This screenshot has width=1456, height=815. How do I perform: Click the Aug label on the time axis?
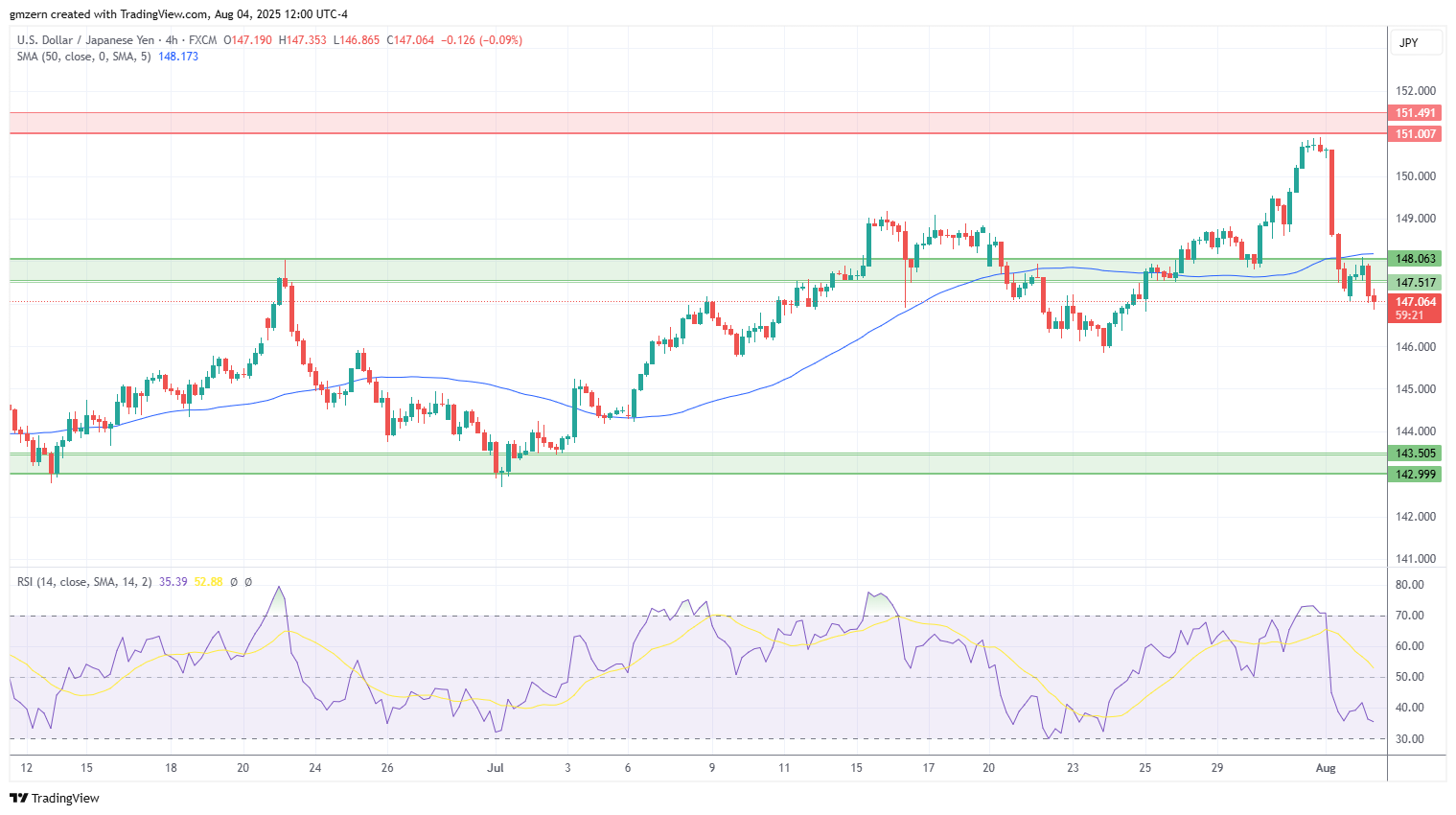pos(1326,768)
